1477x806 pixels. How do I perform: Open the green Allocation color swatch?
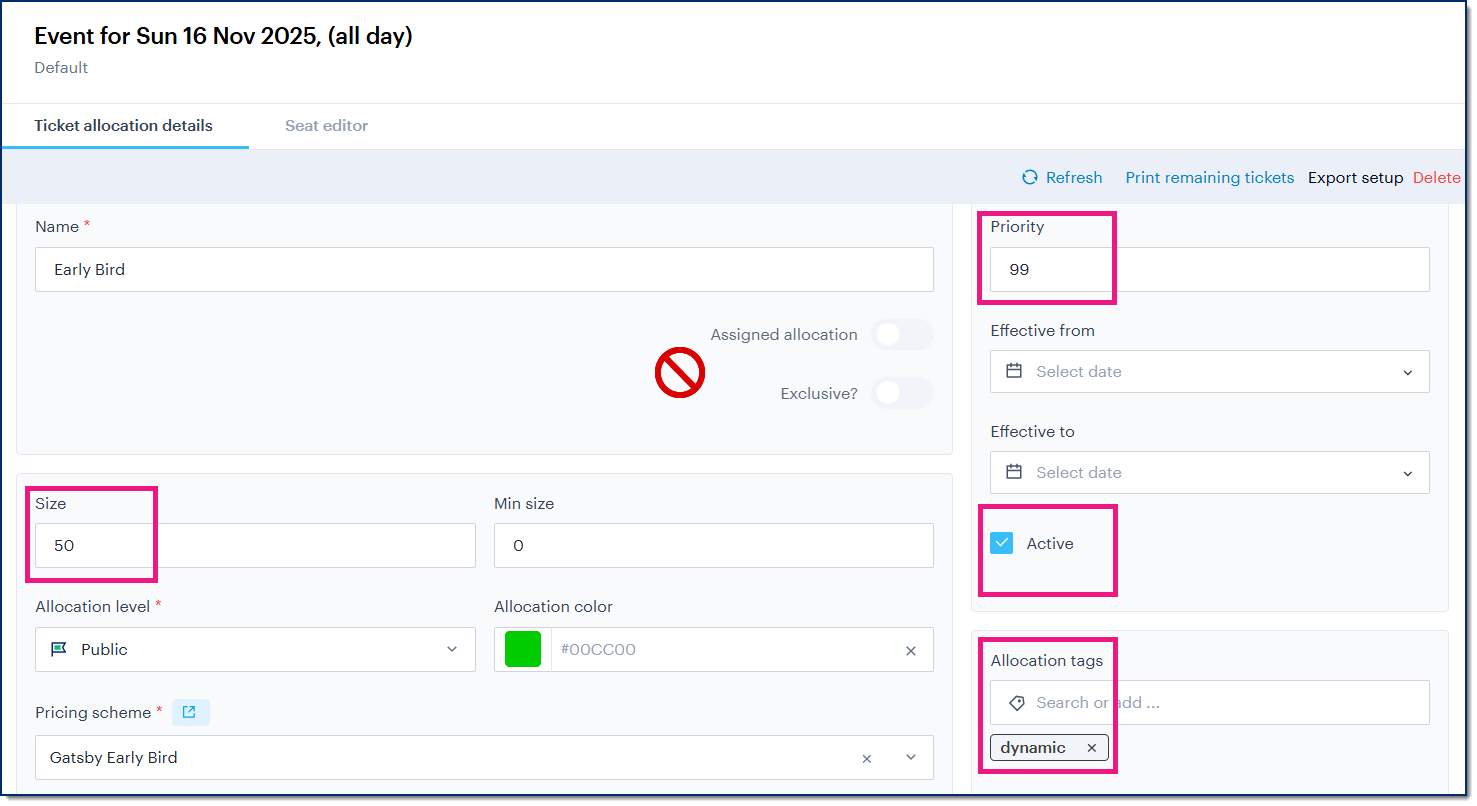click(523, 649)
